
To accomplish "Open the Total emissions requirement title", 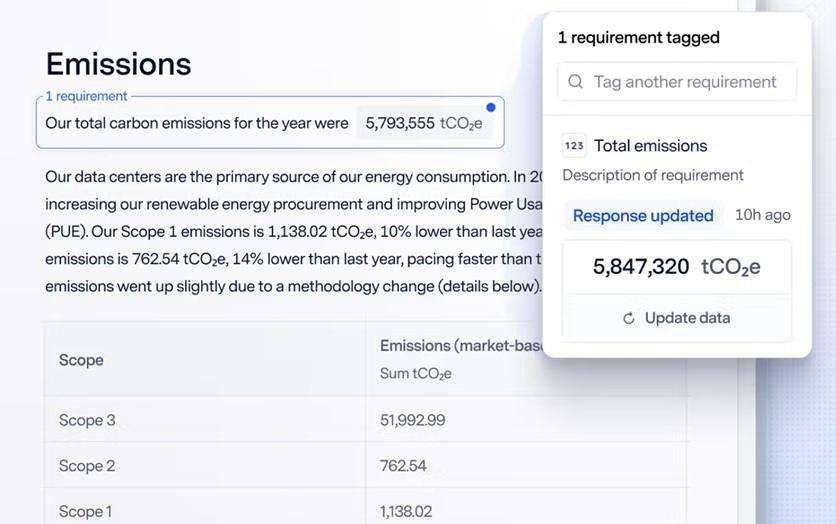I will point(650,146).
